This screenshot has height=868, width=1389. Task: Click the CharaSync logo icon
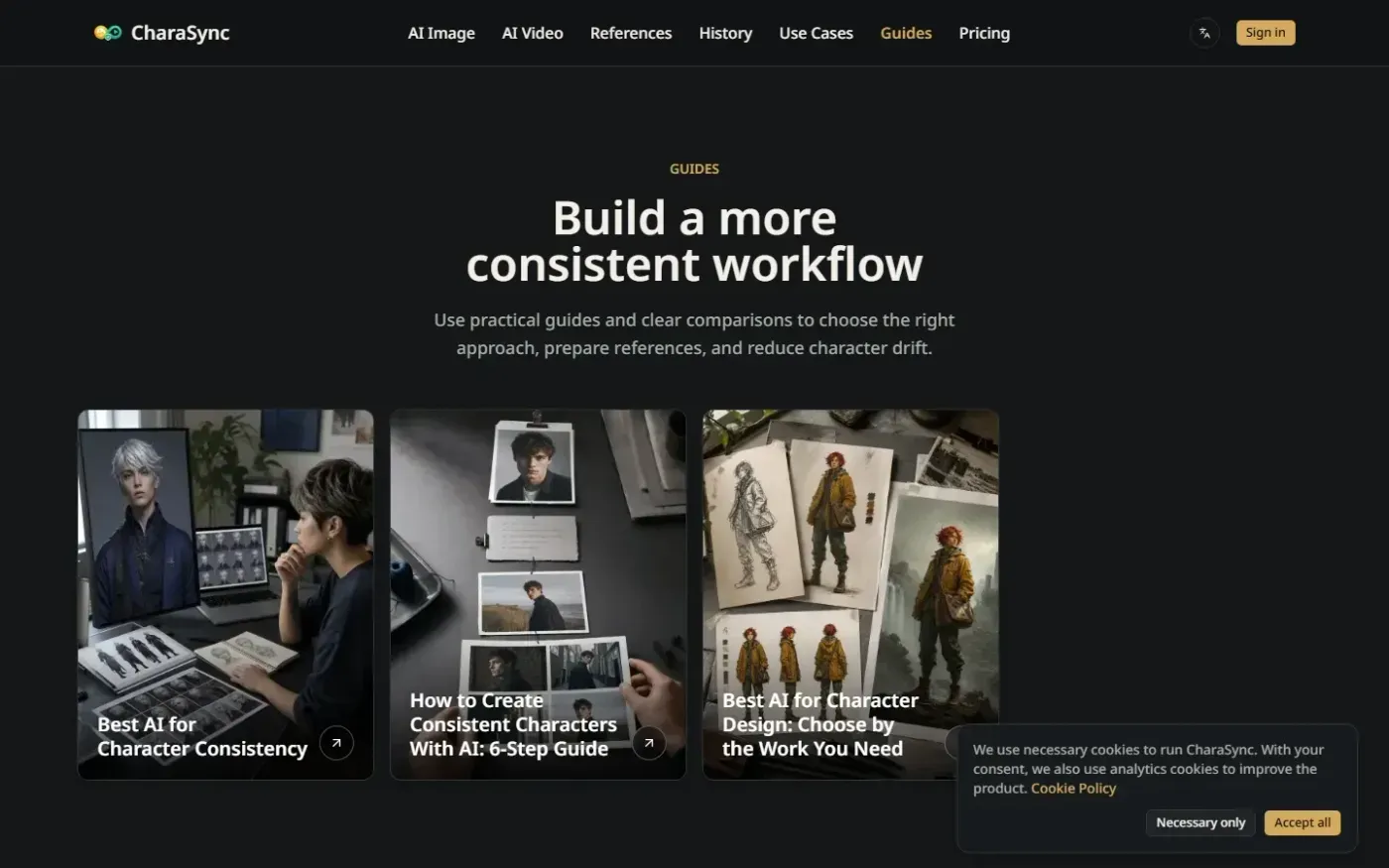pyautogui.click(x=107, y=33)
